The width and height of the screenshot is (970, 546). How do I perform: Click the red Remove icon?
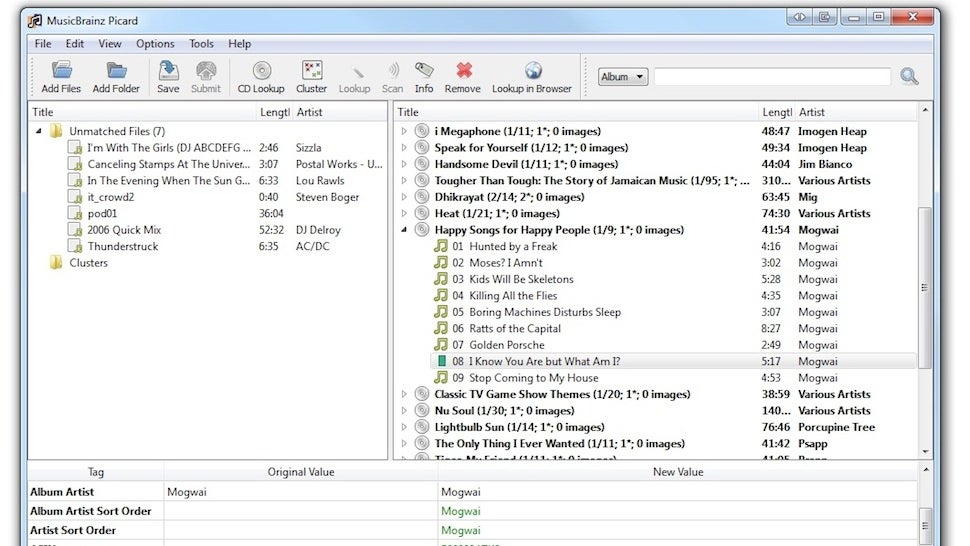coord(463,70)
